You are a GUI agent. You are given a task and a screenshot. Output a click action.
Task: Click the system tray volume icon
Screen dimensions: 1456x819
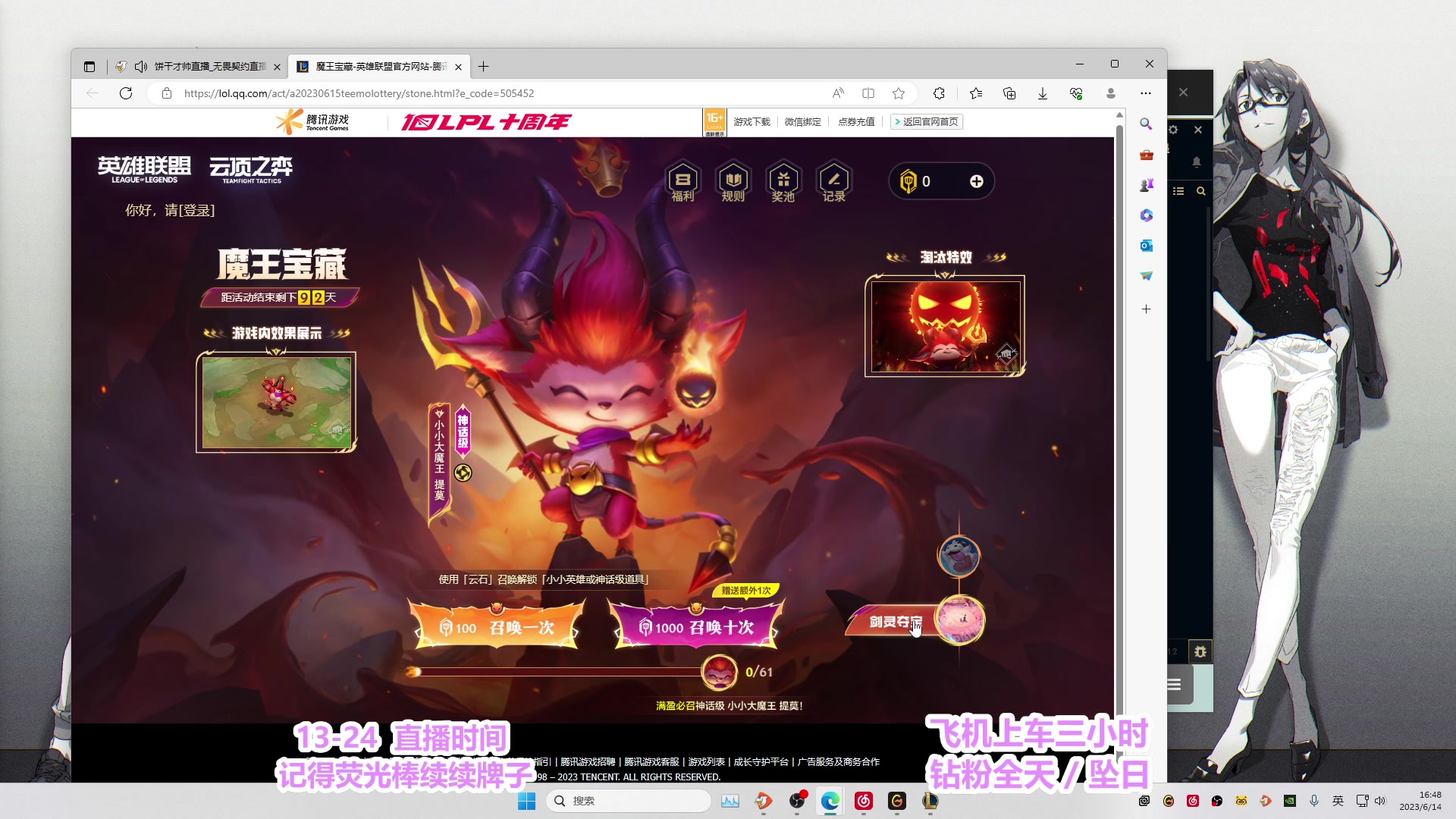click(x=1380, y=801)
